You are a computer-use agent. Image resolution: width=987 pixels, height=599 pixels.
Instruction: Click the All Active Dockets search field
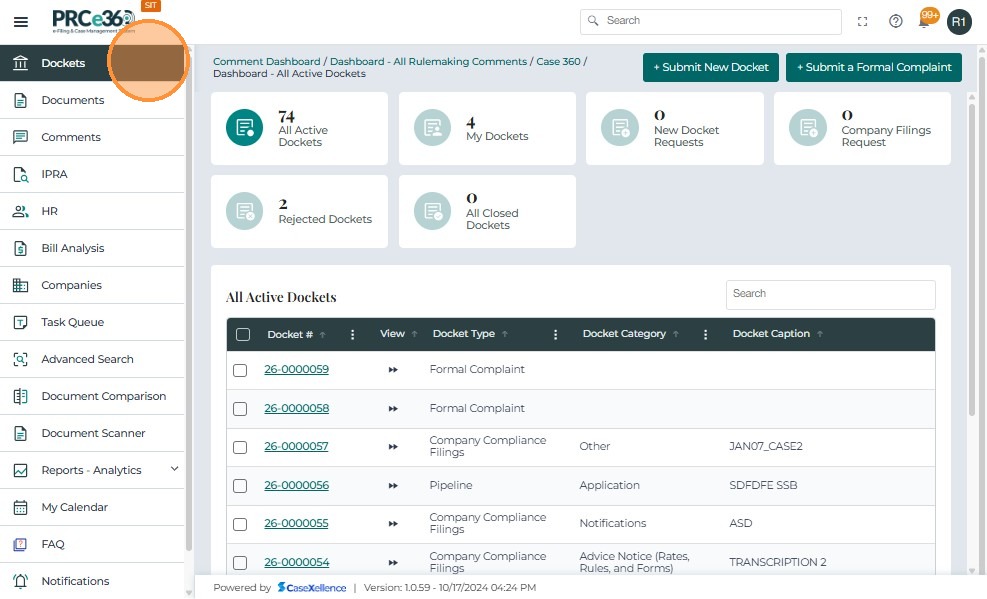[x=830, y=294]
